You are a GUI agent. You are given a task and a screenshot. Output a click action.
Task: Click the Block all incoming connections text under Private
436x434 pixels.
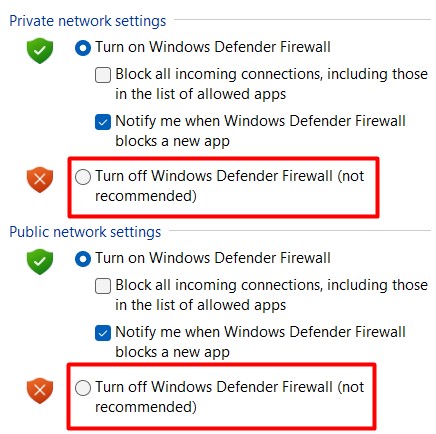(271, 84)
